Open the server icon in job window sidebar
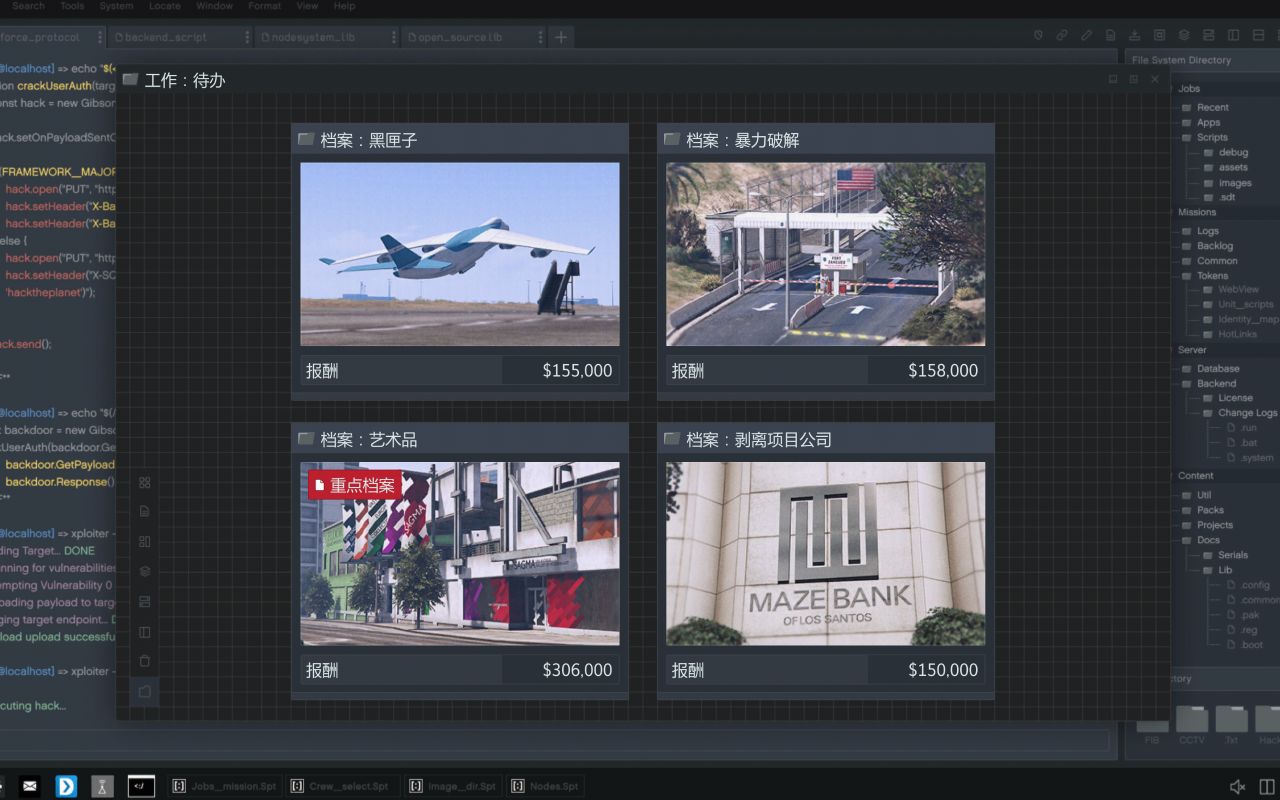The image size is (1280, 800). pyautogui.click(x=145, y=602)
